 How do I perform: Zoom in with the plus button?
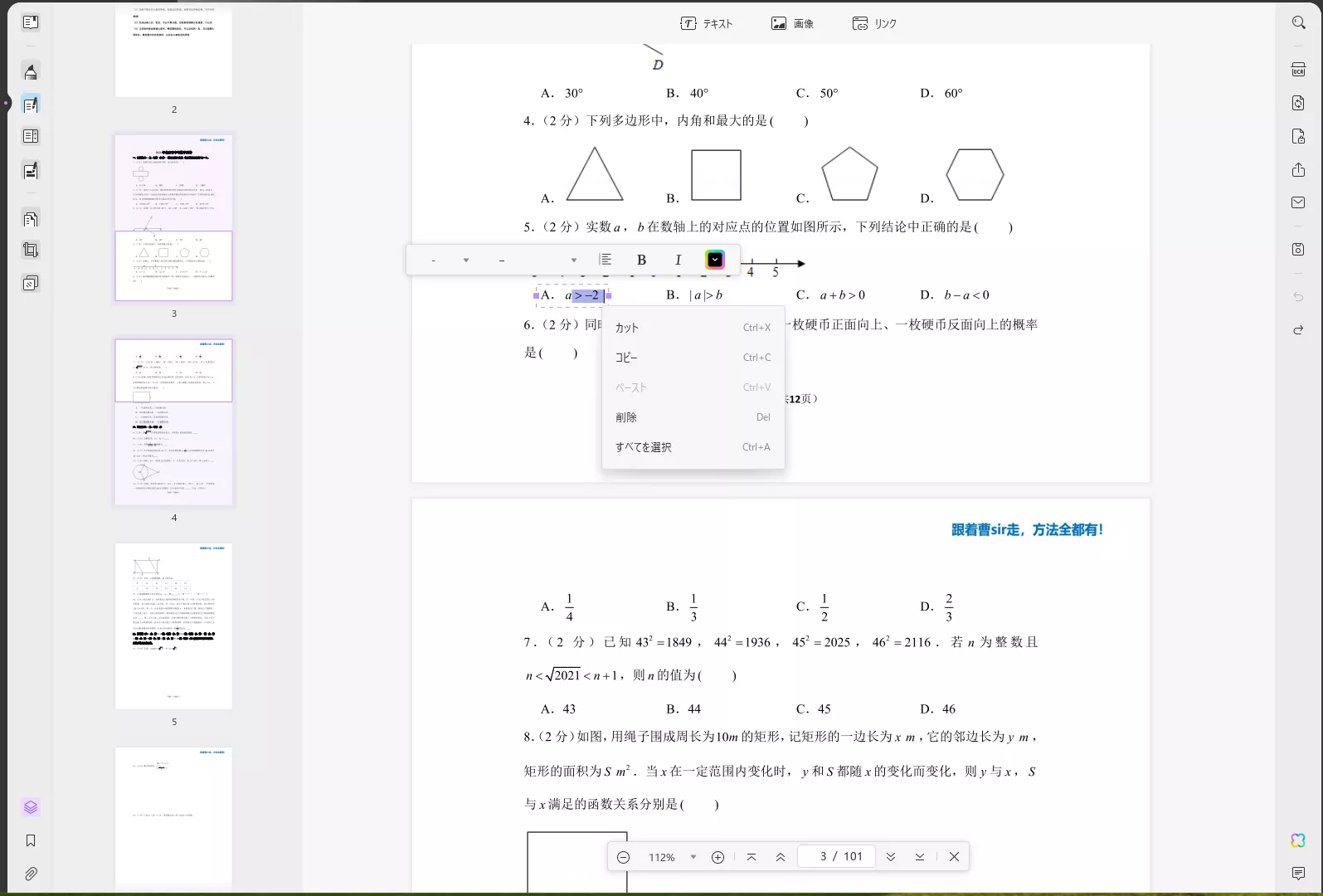coord(718,857)
